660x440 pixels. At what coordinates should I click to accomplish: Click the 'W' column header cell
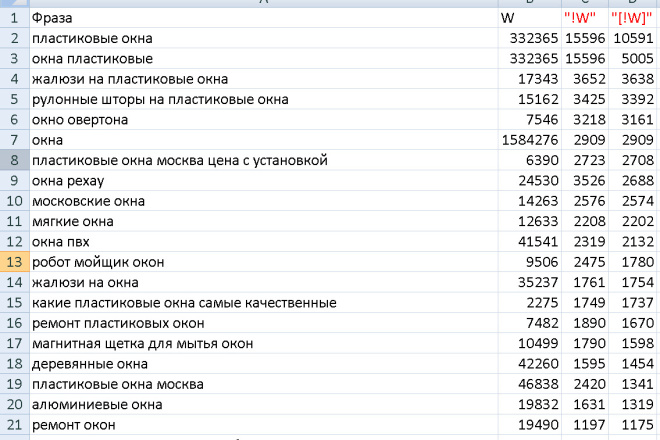click(x=530, y=18)
